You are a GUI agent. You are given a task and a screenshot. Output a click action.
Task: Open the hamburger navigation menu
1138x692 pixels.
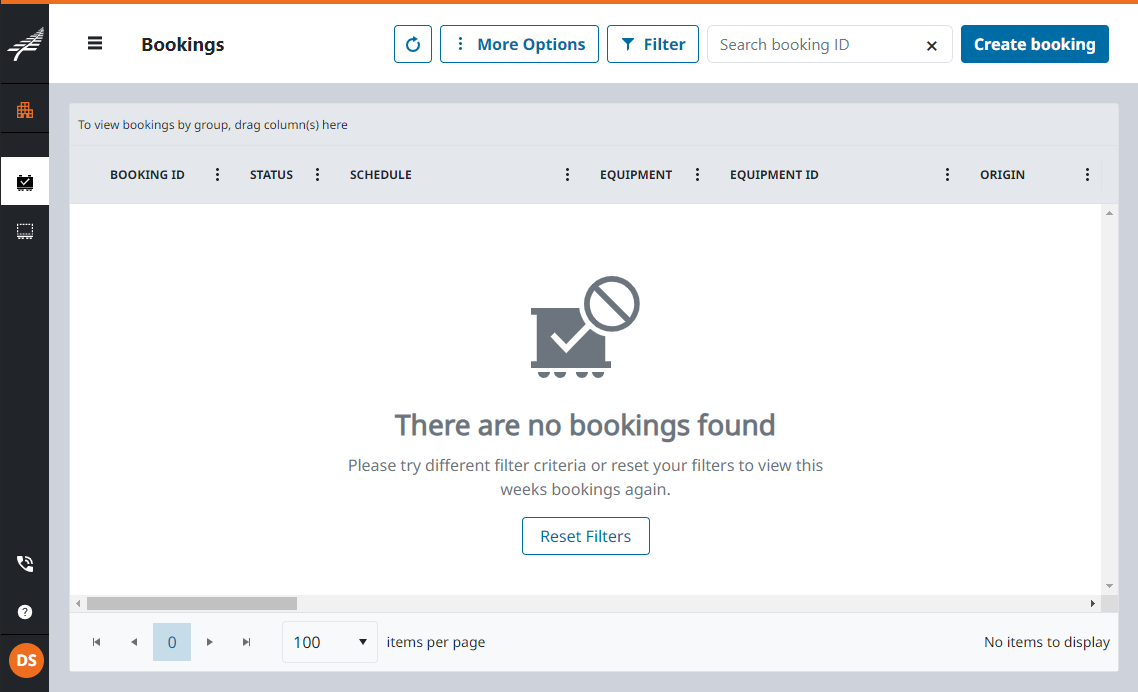pos(95,43)
